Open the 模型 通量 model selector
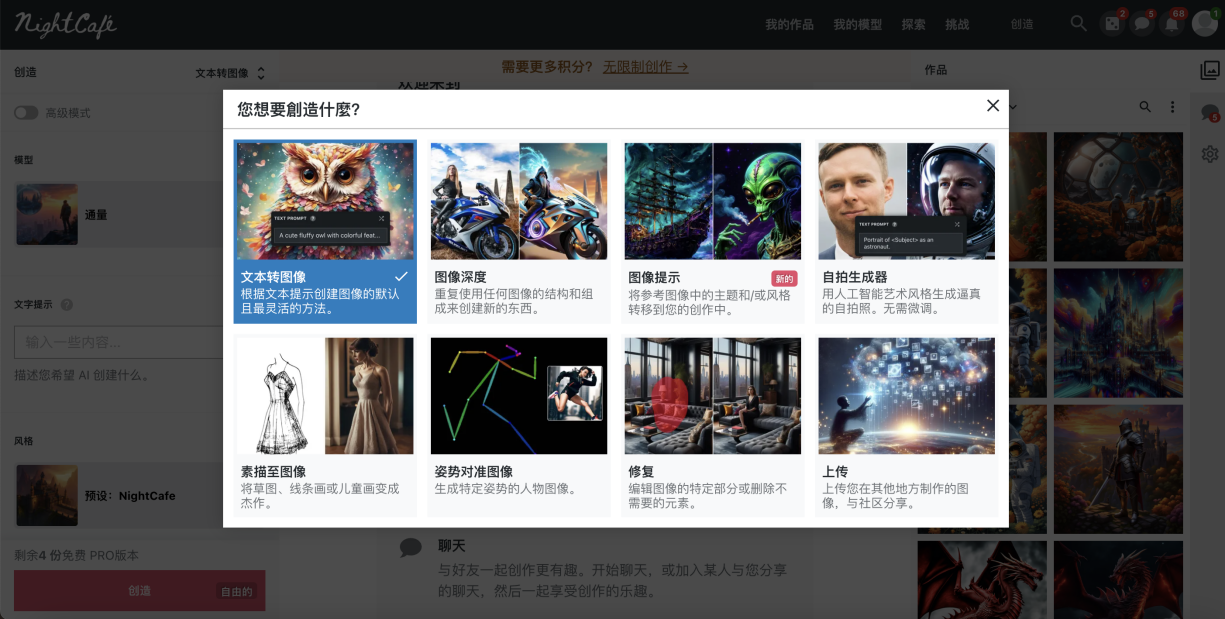The width and height of the screenshot is (1225, 619). 140,213
